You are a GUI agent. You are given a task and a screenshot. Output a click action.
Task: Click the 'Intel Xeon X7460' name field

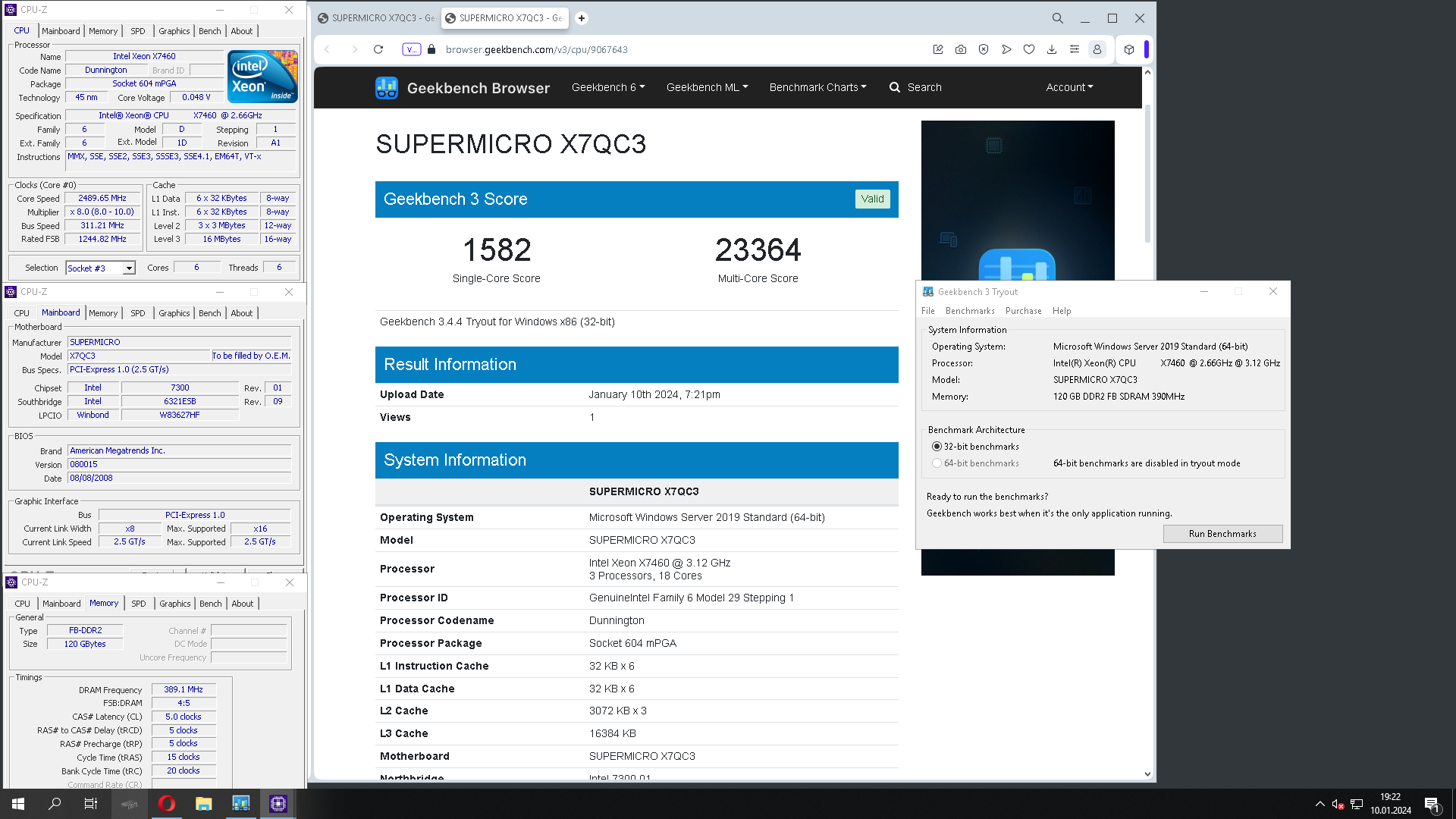(x=144, y=56)
